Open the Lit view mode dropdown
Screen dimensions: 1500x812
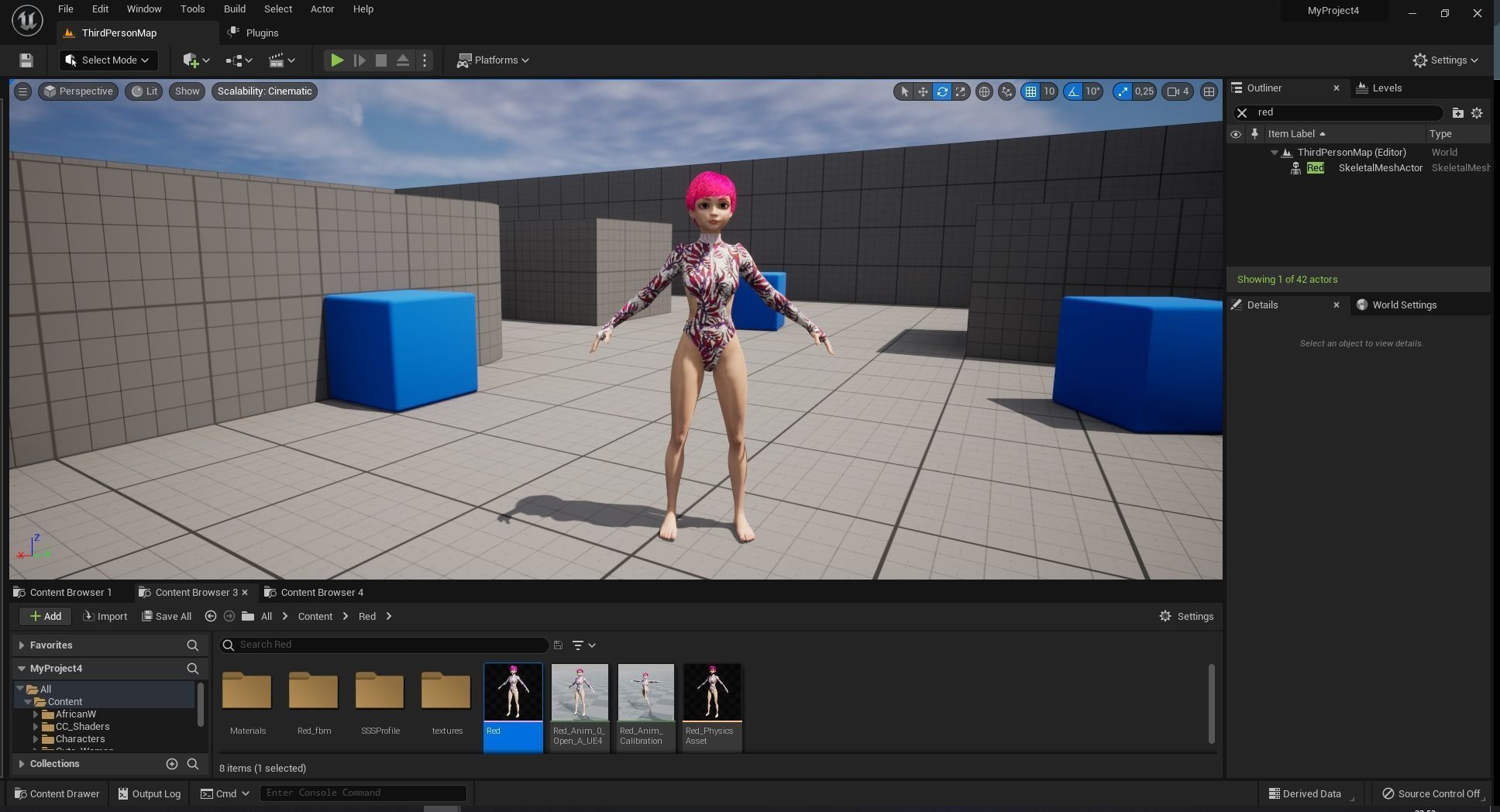pos(144,91)
